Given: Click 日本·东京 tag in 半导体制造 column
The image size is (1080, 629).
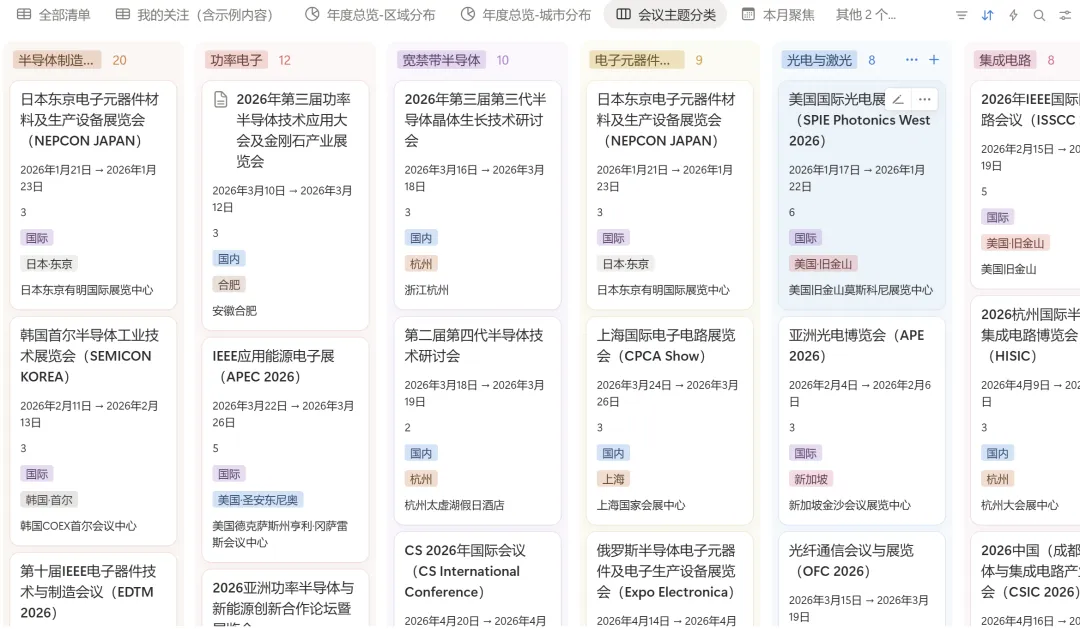Looking at the screenshot, I should (49, 264).
